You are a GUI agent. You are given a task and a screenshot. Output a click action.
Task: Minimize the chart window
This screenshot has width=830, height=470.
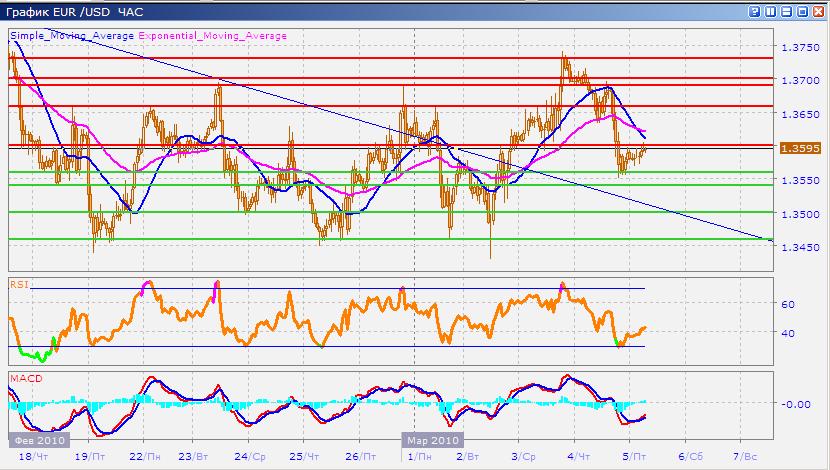pos(786,11)
